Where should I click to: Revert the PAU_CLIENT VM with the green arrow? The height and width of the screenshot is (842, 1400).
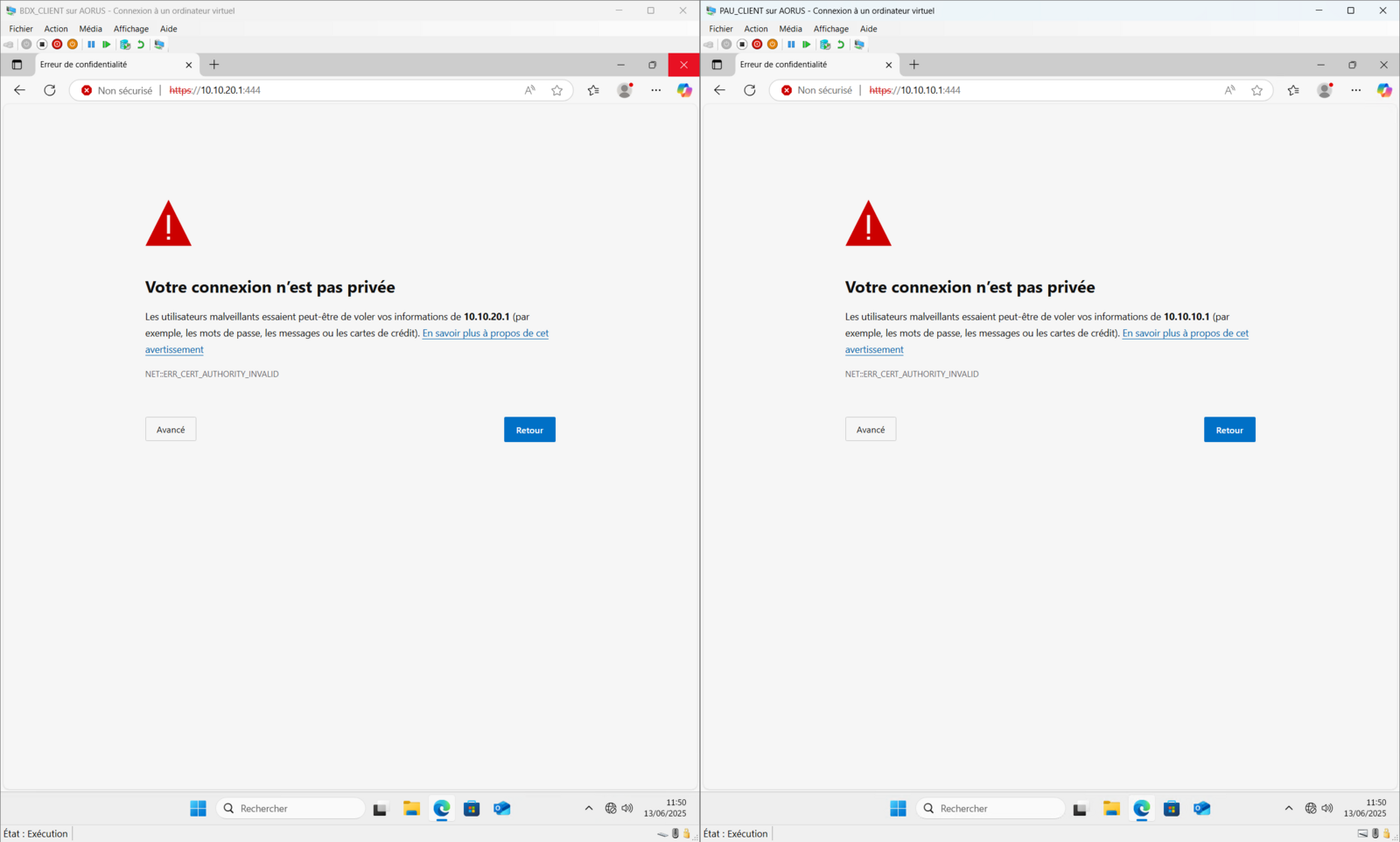(841, 45)
